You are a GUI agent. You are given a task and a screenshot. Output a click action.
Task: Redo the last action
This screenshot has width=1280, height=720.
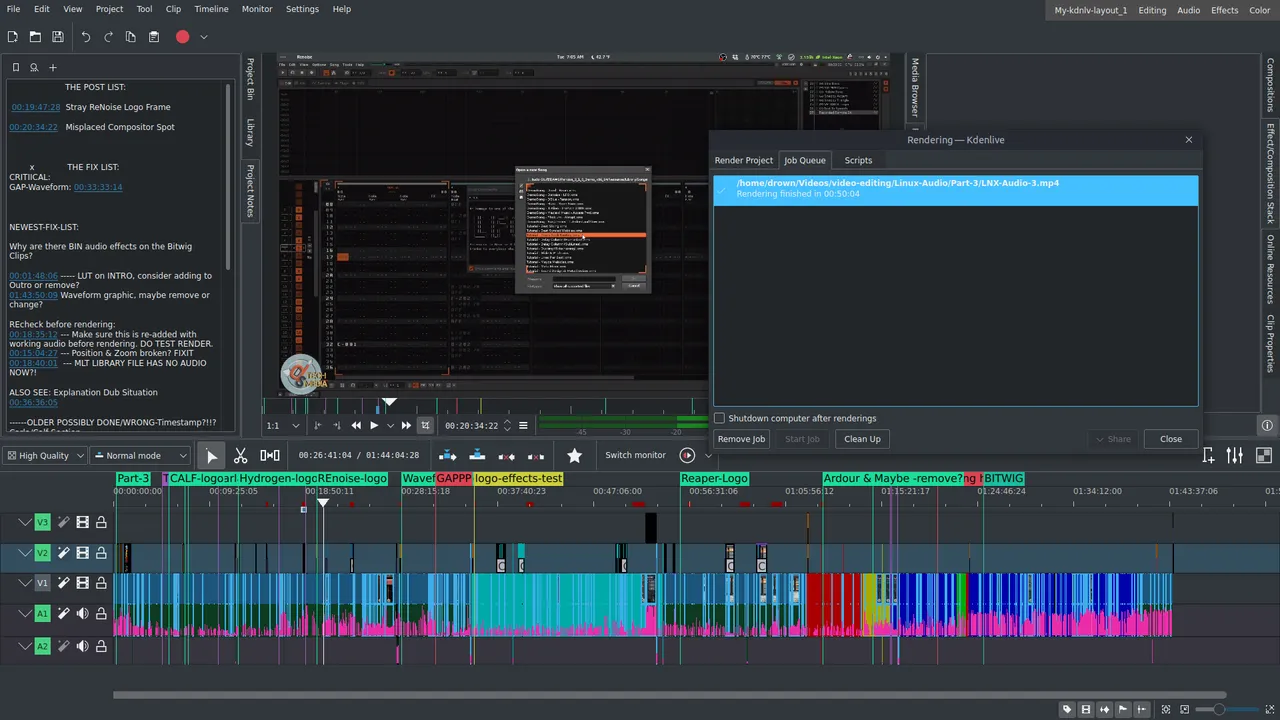(x=108, y=37)
